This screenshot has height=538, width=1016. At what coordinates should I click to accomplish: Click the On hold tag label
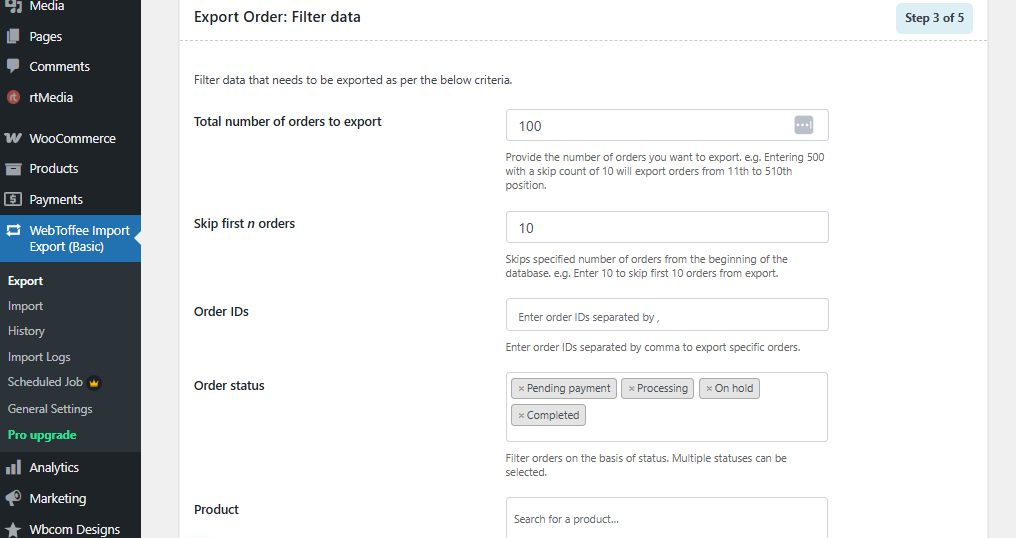(x=734, y=388)
